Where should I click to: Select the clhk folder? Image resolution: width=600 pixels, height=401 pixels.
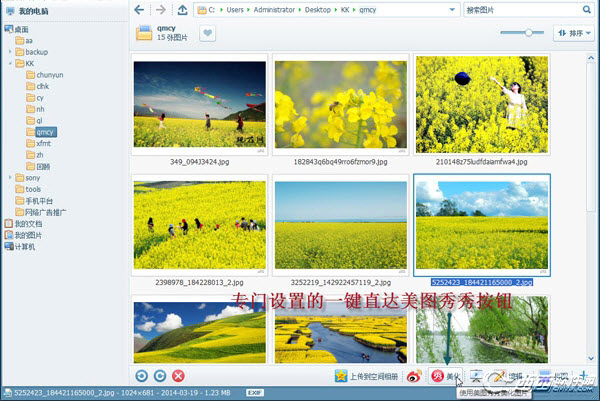[x=38, y=86]
